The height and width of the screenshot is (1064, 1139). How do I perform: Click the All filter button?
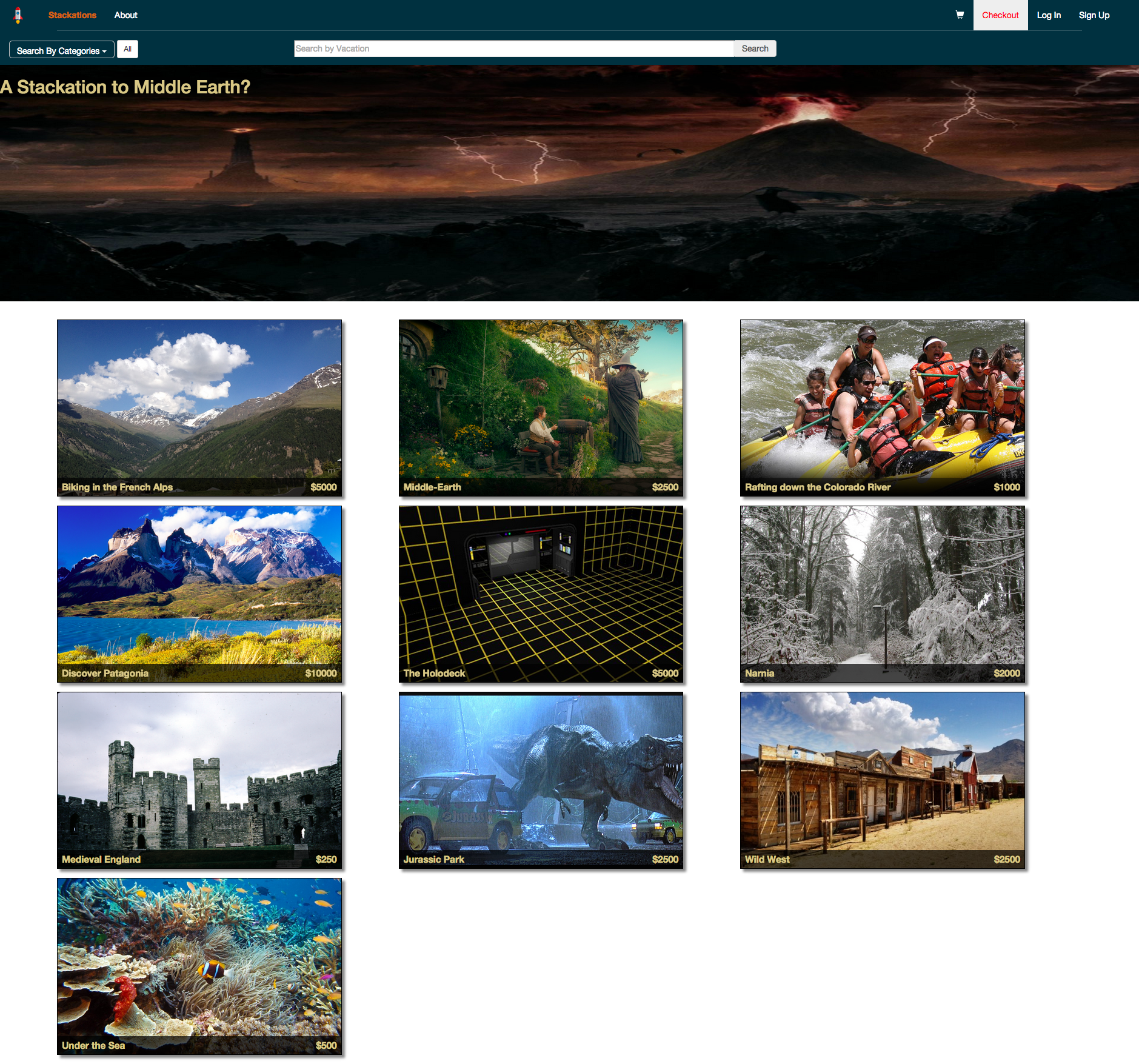pyautogui.click(x=127, y=49)
